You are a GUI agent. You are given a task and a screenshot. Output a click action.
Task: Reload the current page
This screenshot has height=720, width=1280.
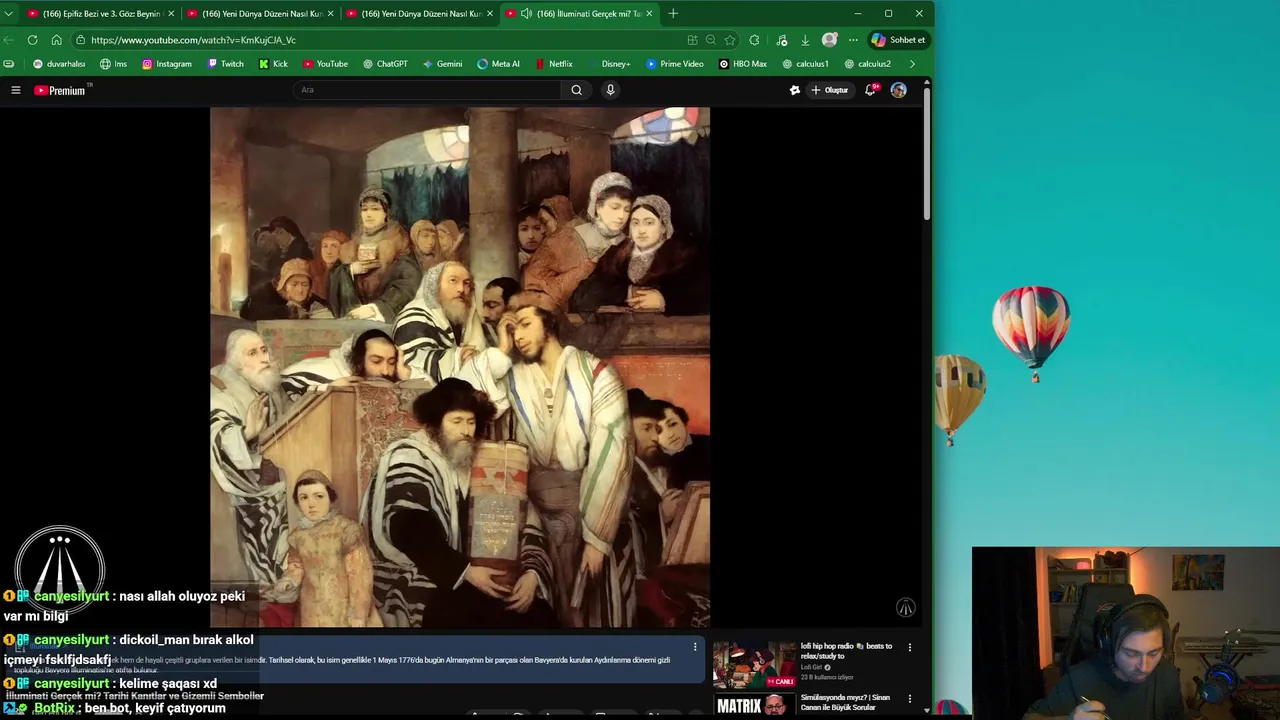[32, 40]
